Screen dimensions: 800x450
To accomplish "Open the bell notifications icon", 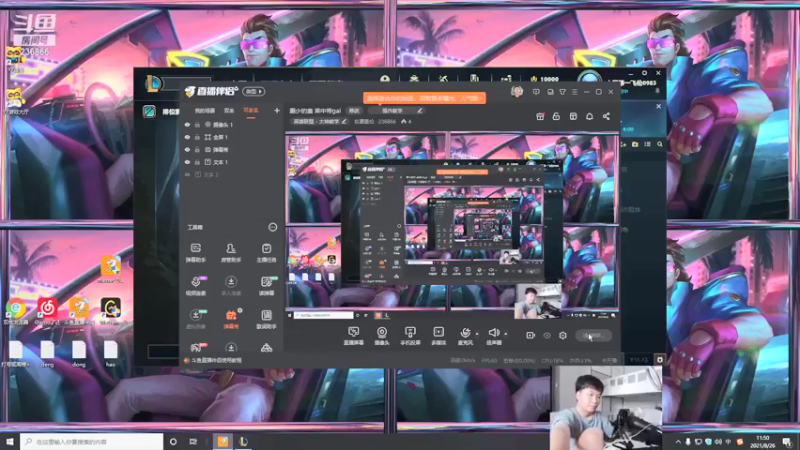I will point(589,116).
